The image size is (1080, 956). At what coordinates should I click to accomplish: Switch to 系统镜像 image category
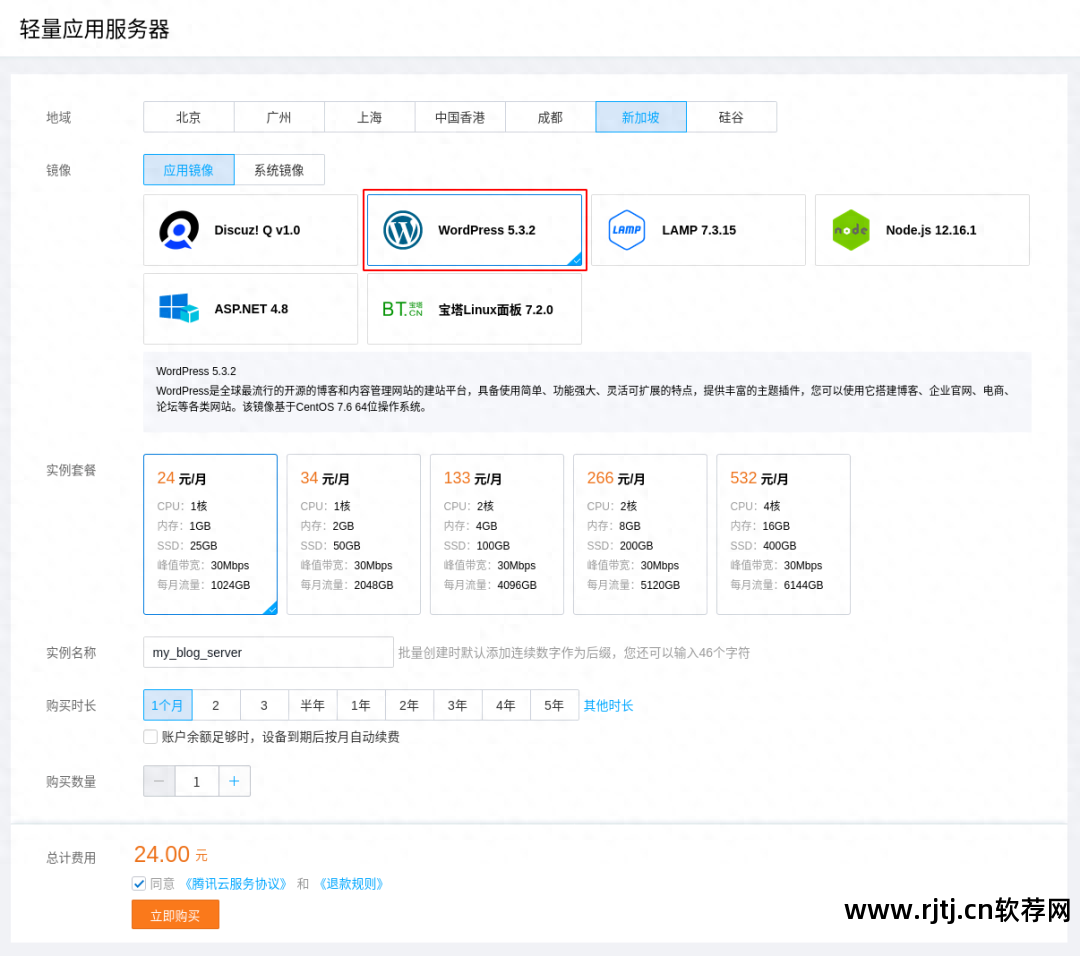pyautogui.click(x=281, y=169)
